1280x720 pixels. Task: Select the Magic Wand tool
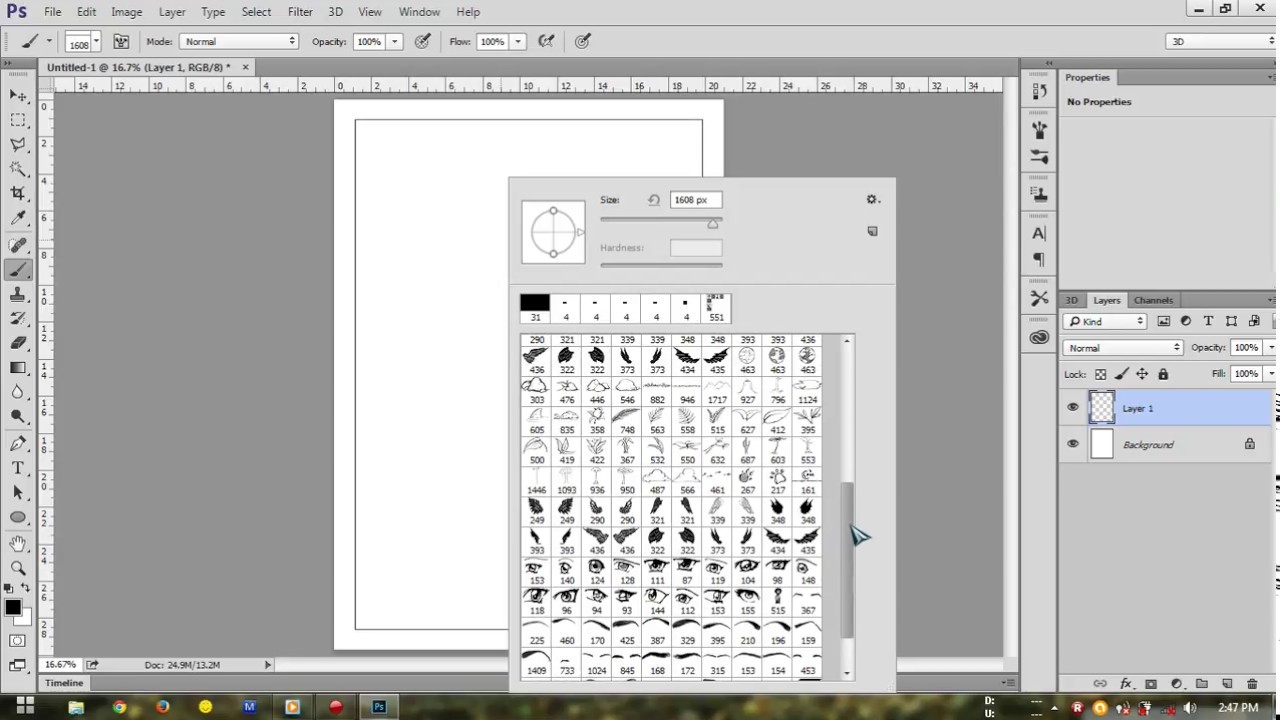pos(18,169)
